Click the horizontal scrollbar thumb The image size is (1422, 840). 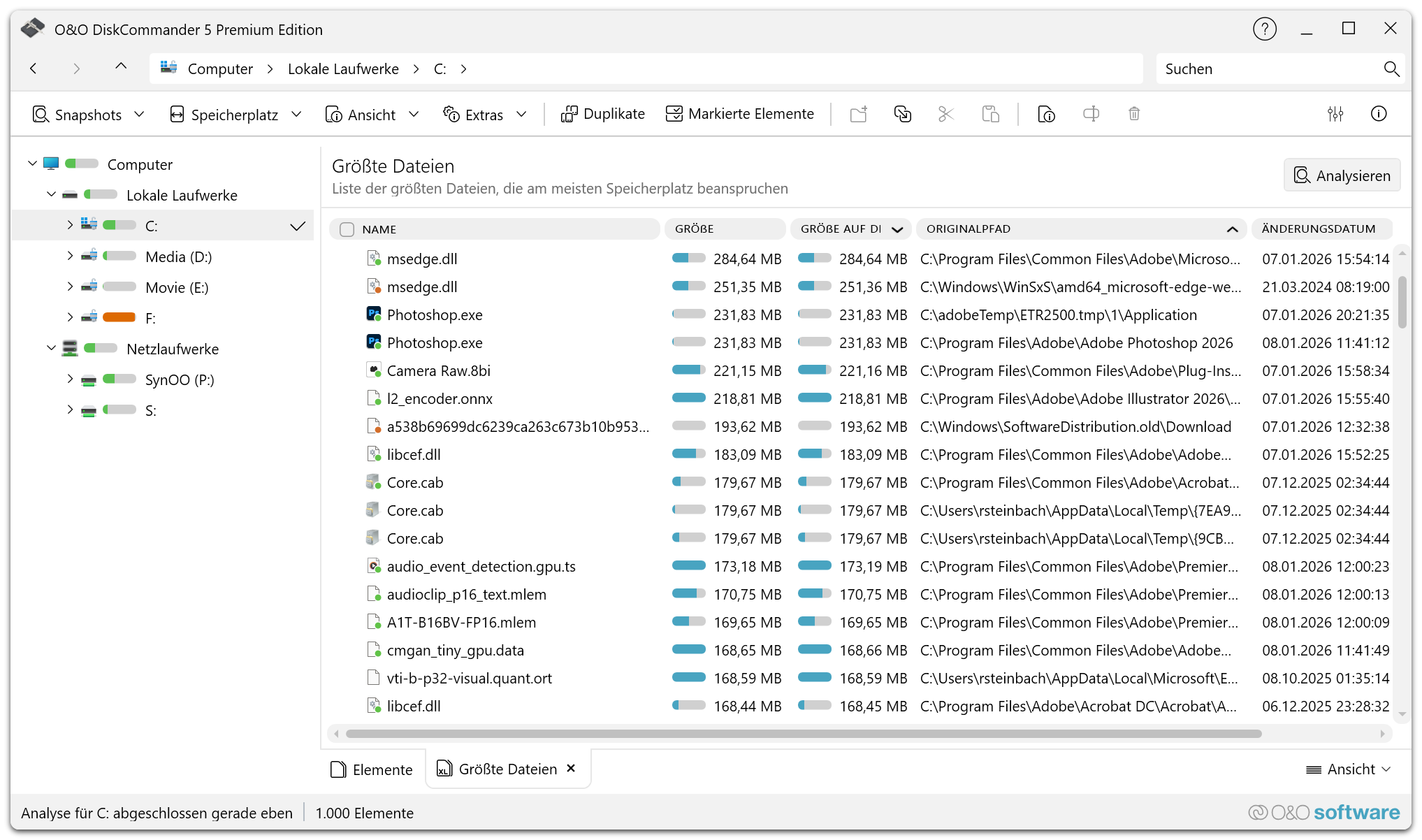click(x=804, y=733)
